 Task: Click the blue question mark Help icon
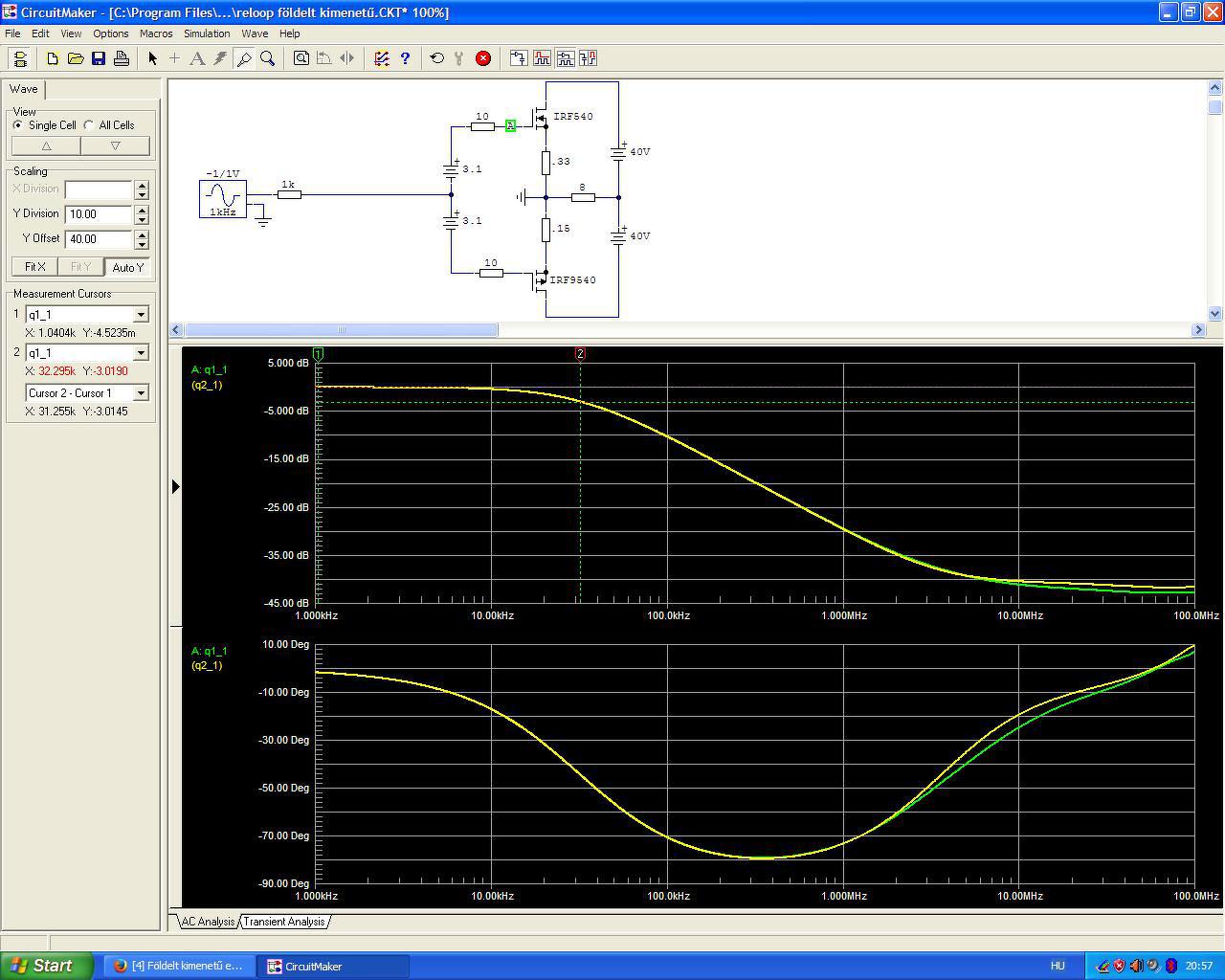point(405,58)
